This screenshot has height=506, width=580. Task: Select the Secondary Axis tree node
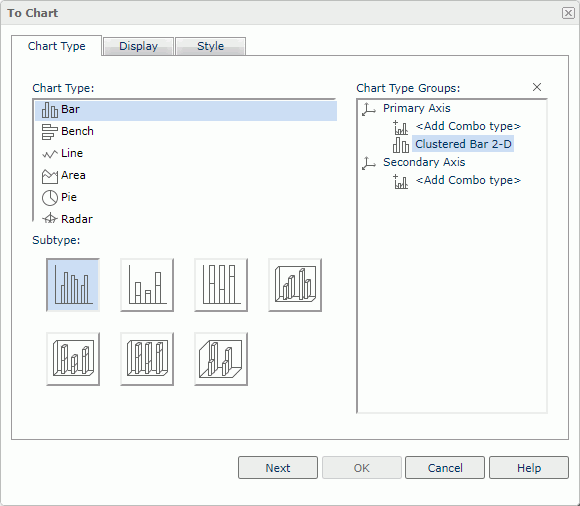point(424,162)
